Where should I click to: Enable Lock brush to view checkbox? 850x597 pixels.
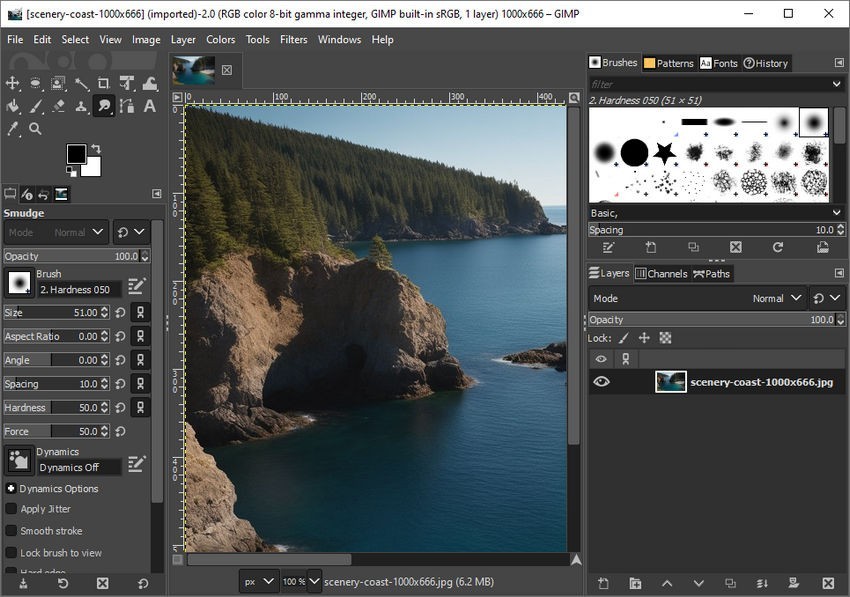click(x=11, y=553)
